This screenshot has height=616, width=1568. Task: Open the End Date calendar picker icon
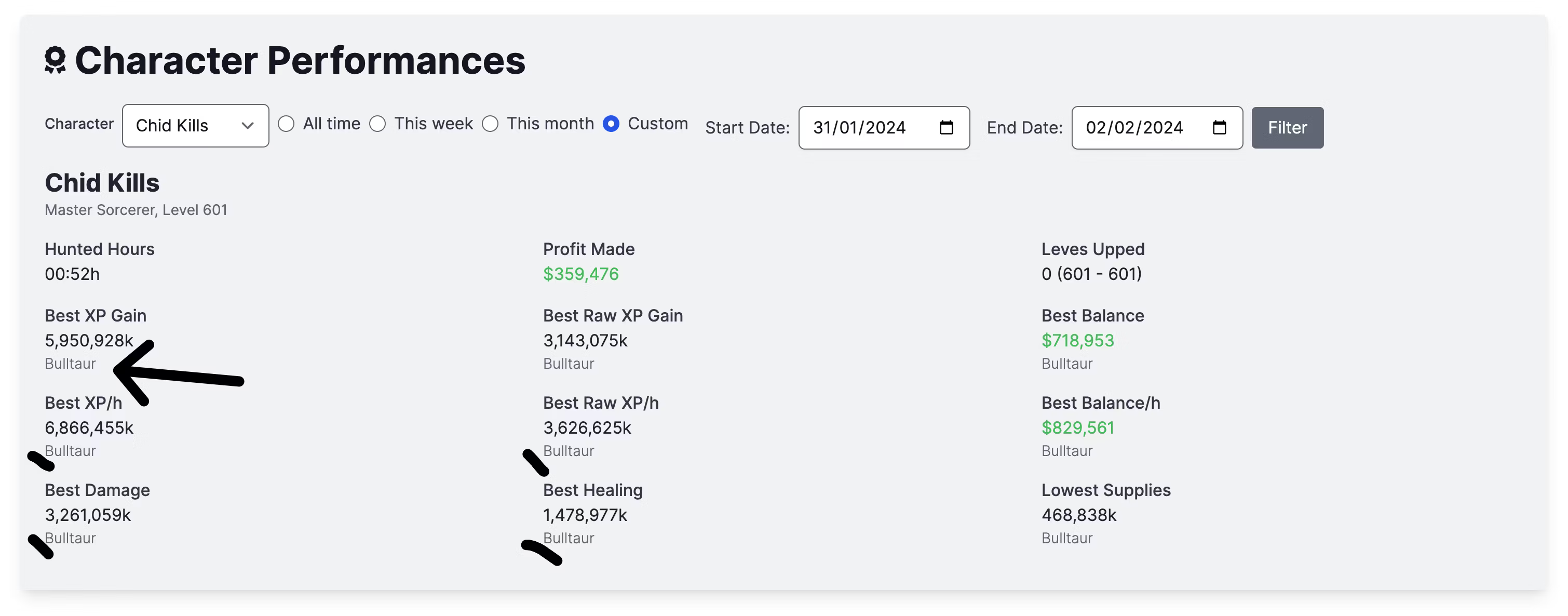pos(1219,127)
